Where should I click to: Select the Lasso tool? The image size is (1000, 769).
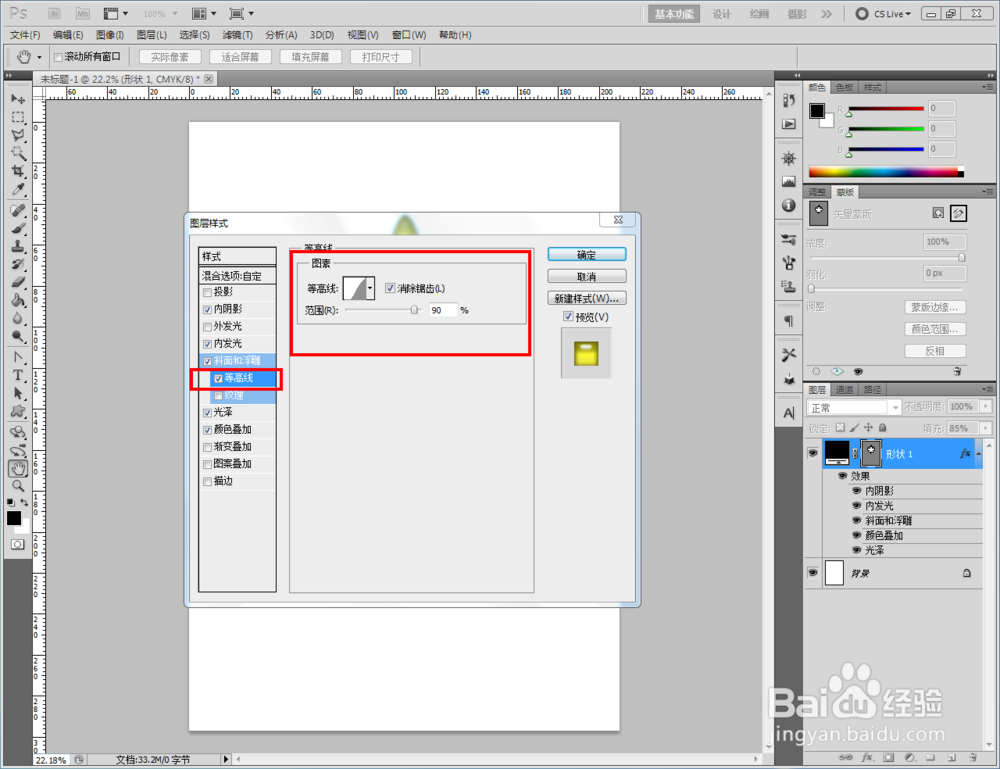point(18,135)
